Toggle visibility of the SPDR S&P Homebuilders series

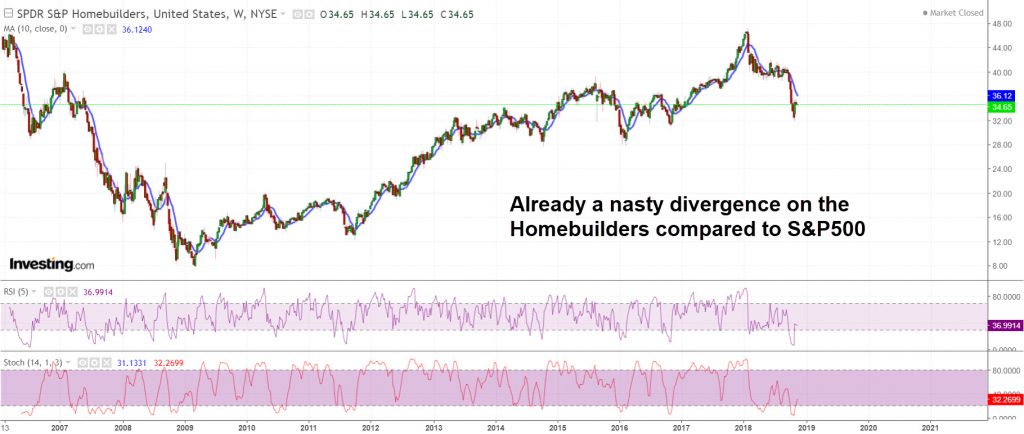[x=297, y=14]
